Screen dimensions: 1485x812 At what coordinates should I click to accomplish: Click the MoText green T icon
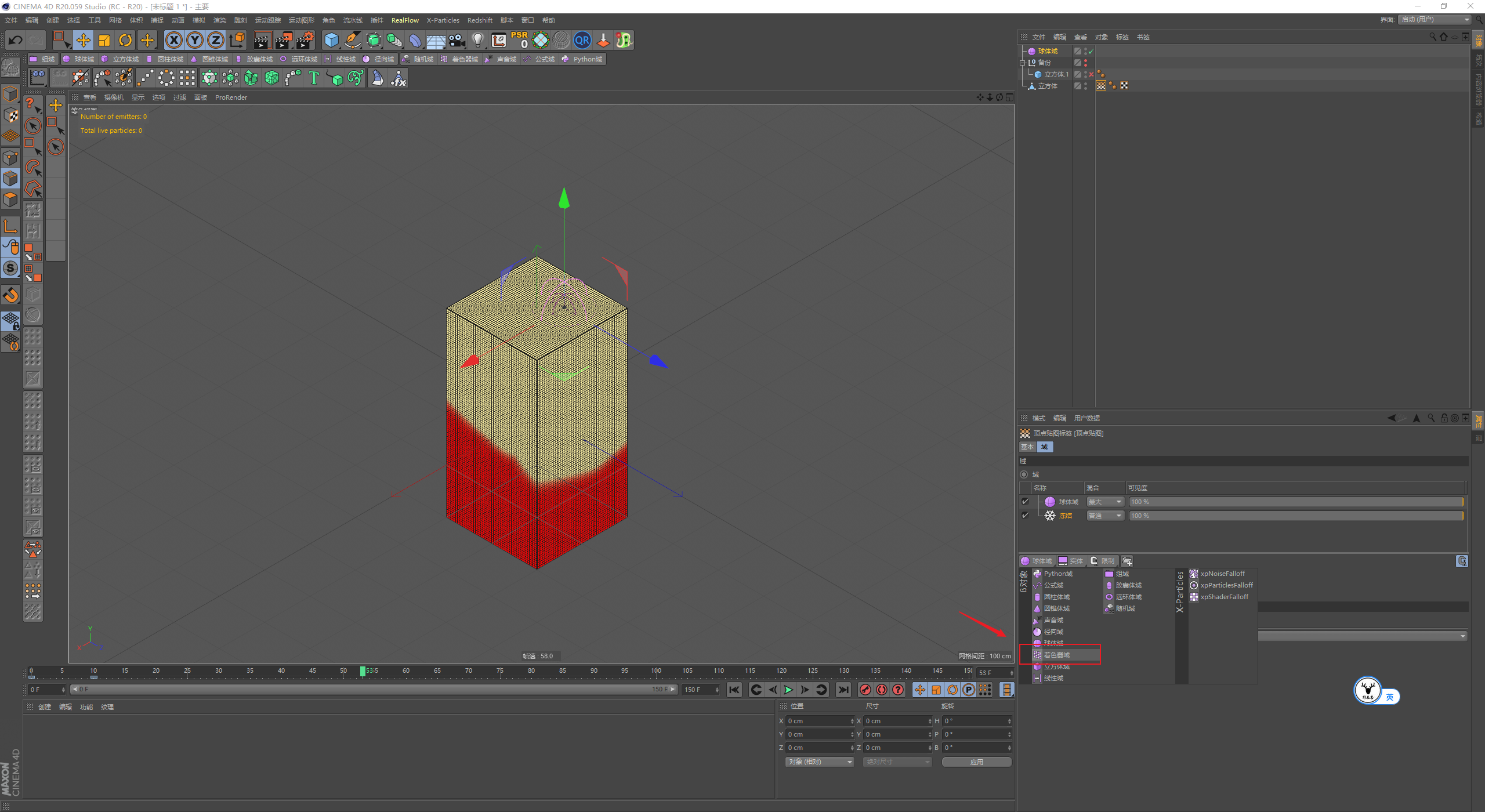tap(313, 78)
